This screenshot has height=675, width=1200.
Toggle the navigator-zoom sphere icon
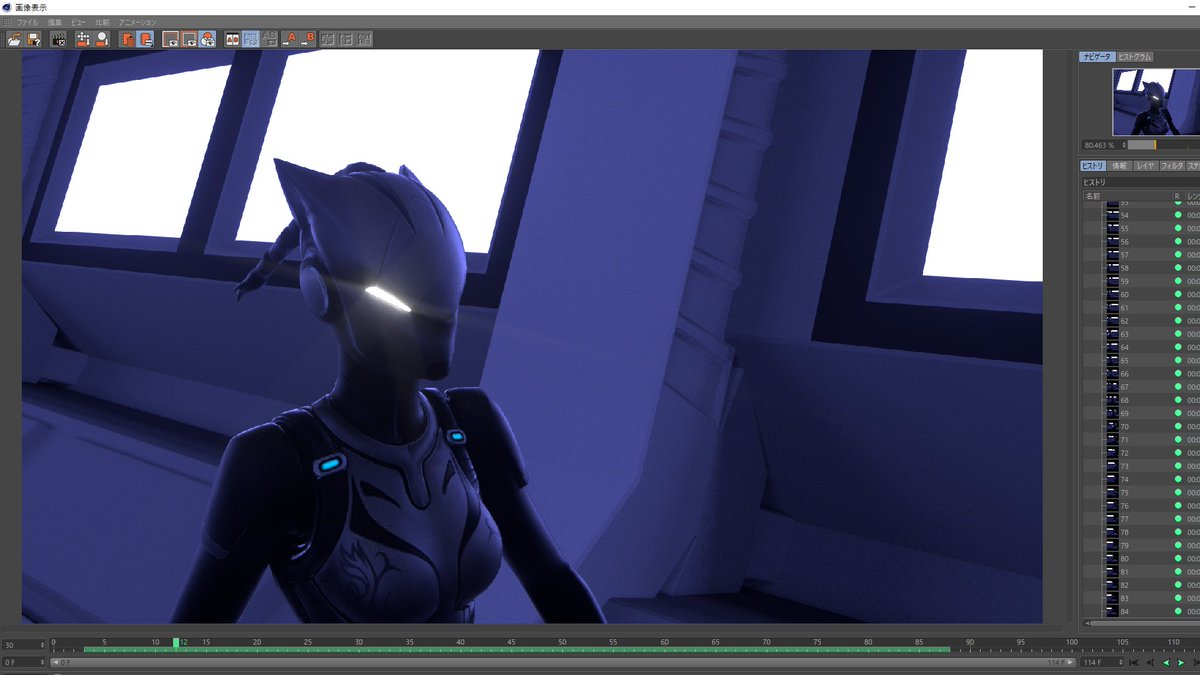[x=207, y=40]
